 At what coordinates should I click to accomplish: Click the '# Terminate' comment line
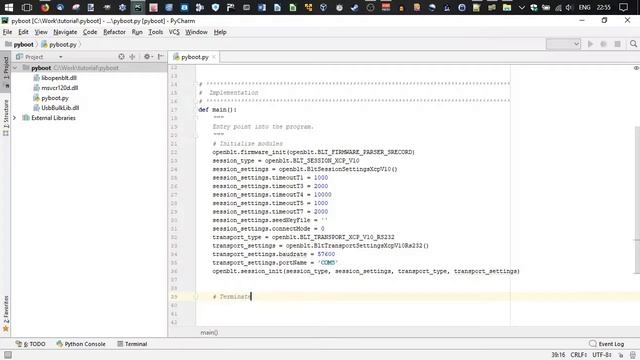[x=231, y=297]
